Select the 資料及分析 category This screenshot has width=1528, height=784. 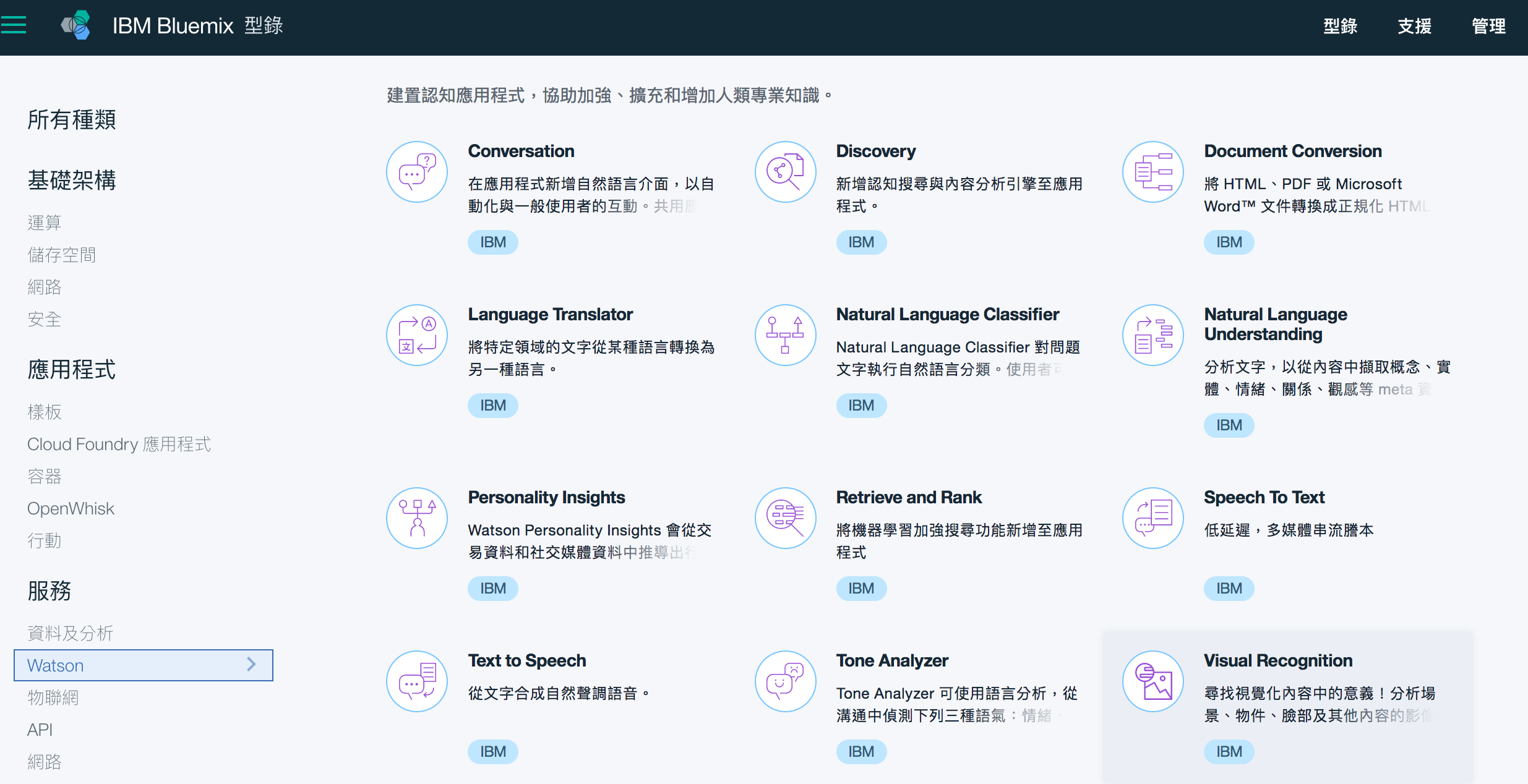coord(71,633)
